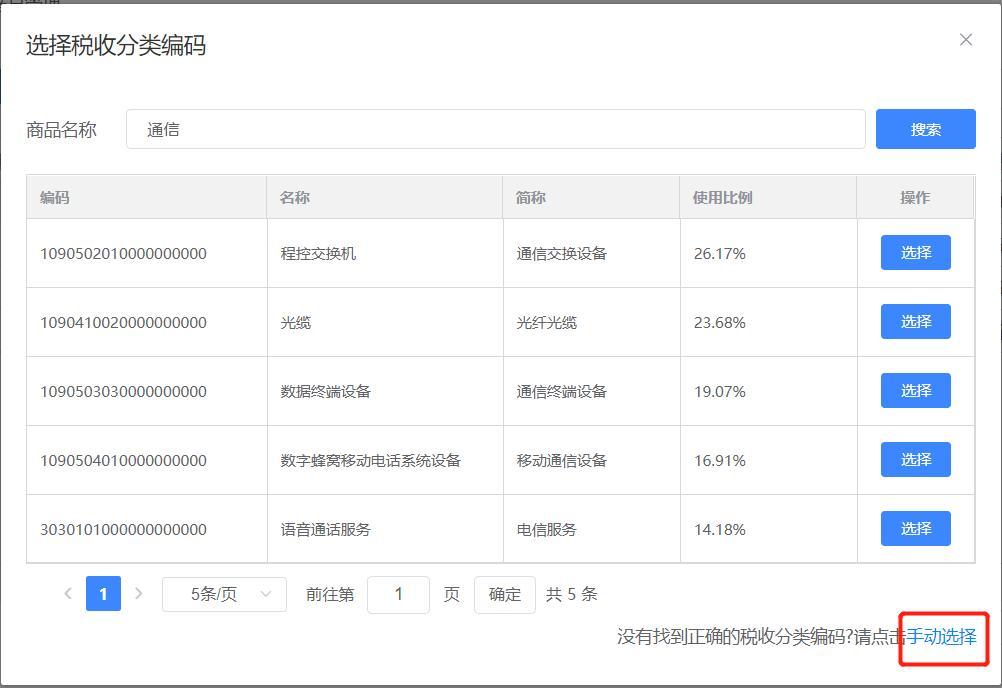The image size is (1002, 688).
Task: Select page number 1 in pagination
Action: pos(103,593)
